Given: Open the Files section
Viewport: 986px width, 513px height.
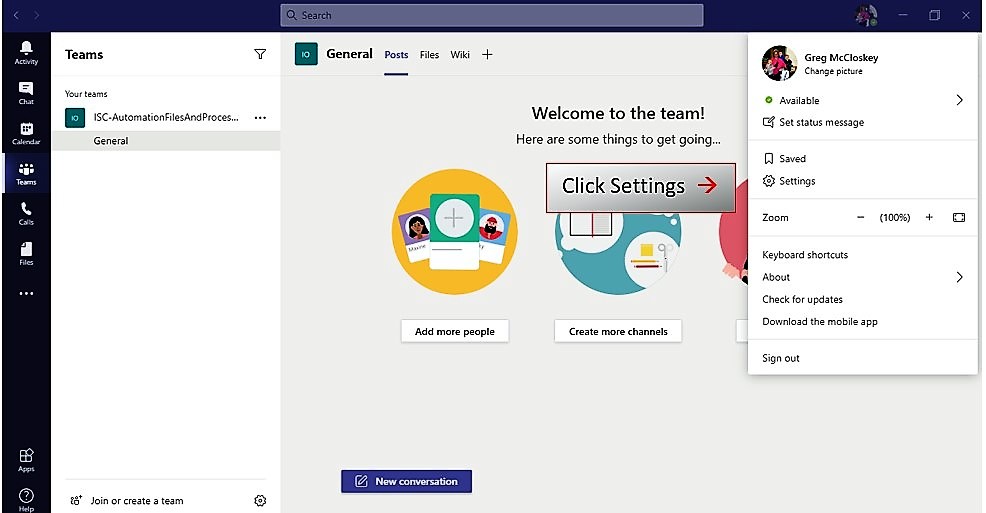Looking at the screenshot, I should 26,254.
